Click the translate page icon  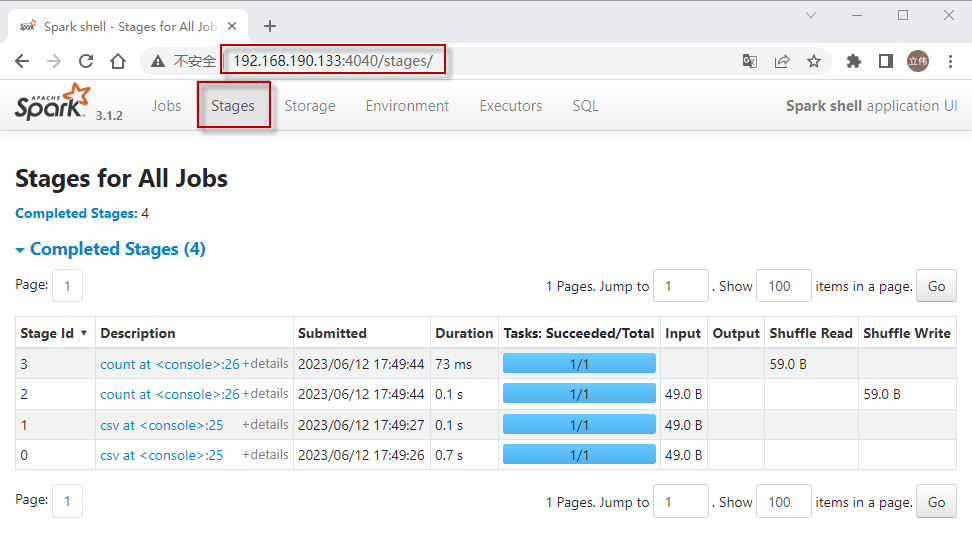749,61
